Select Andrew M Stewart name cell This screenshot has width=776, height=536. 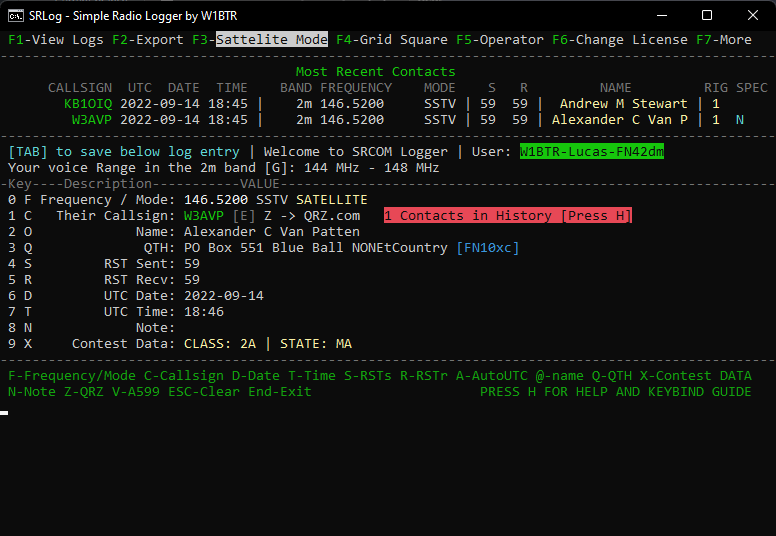(x=624, y=104)
